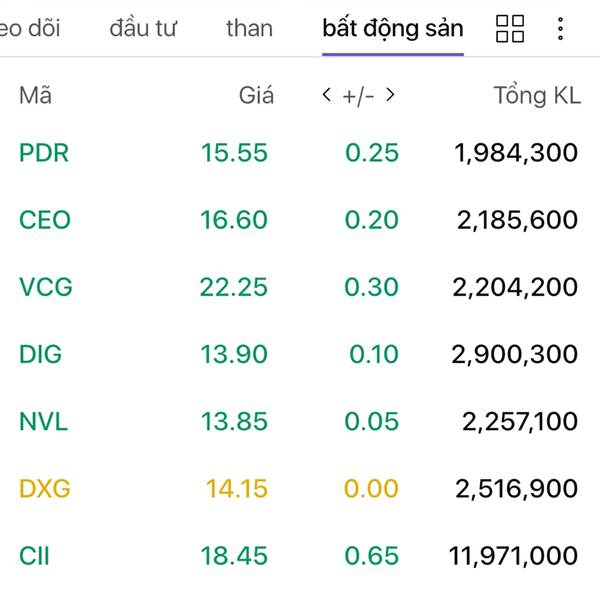Click left arrow beside +/- column
The image size is (600, 600).
327,96
